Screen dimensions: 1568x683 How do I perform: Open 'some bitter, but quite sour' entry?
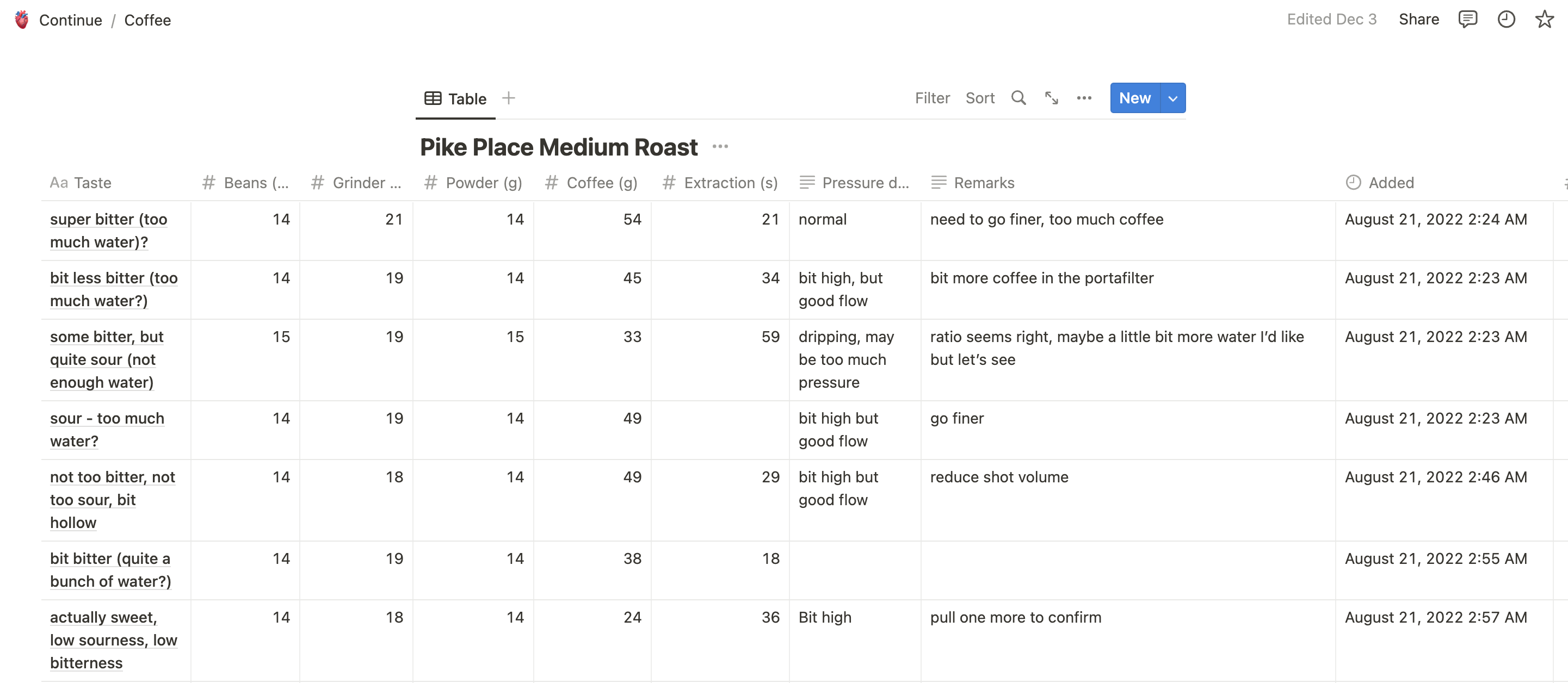pos(107,359)
